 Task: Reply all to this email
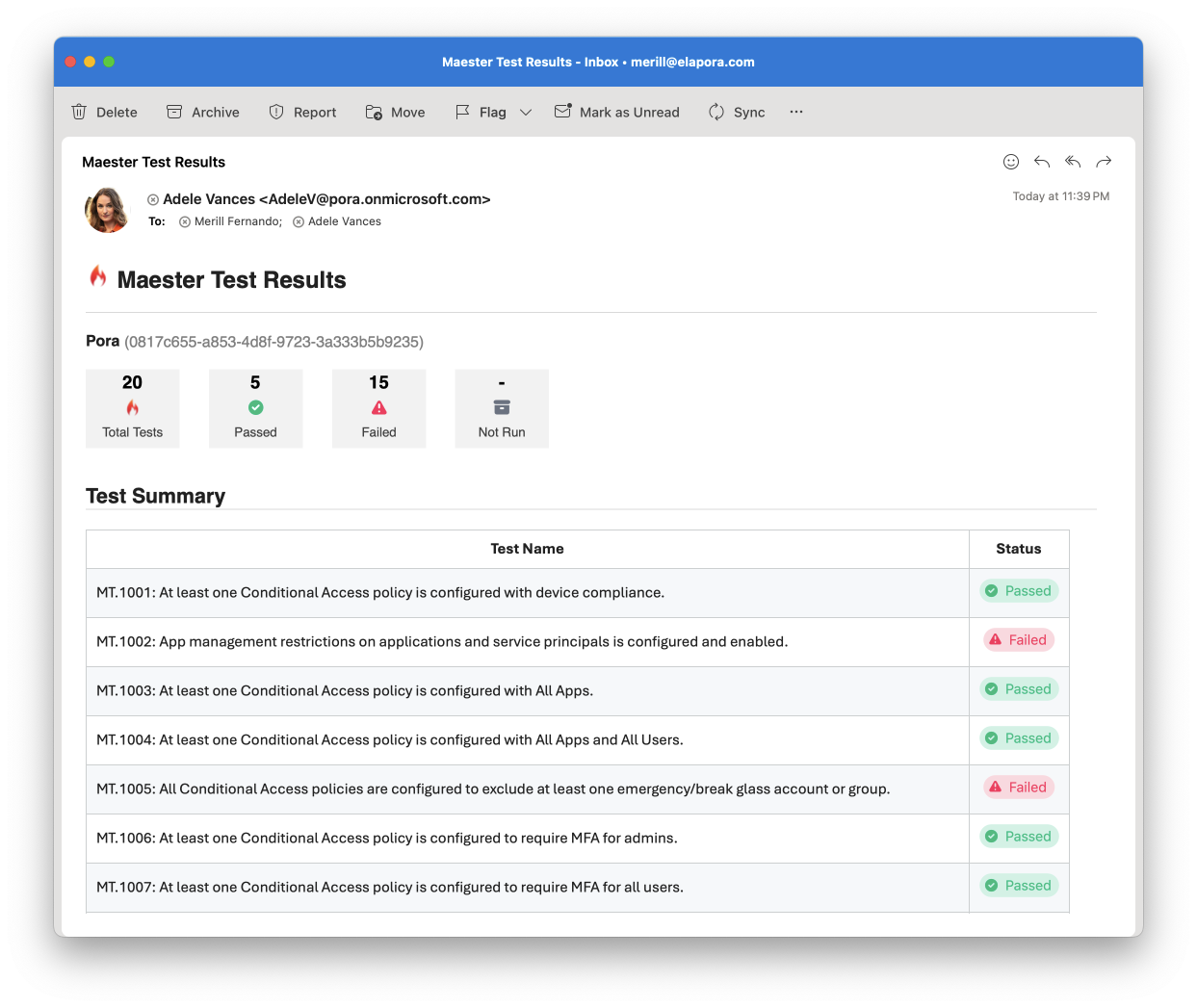(1073, 162)
